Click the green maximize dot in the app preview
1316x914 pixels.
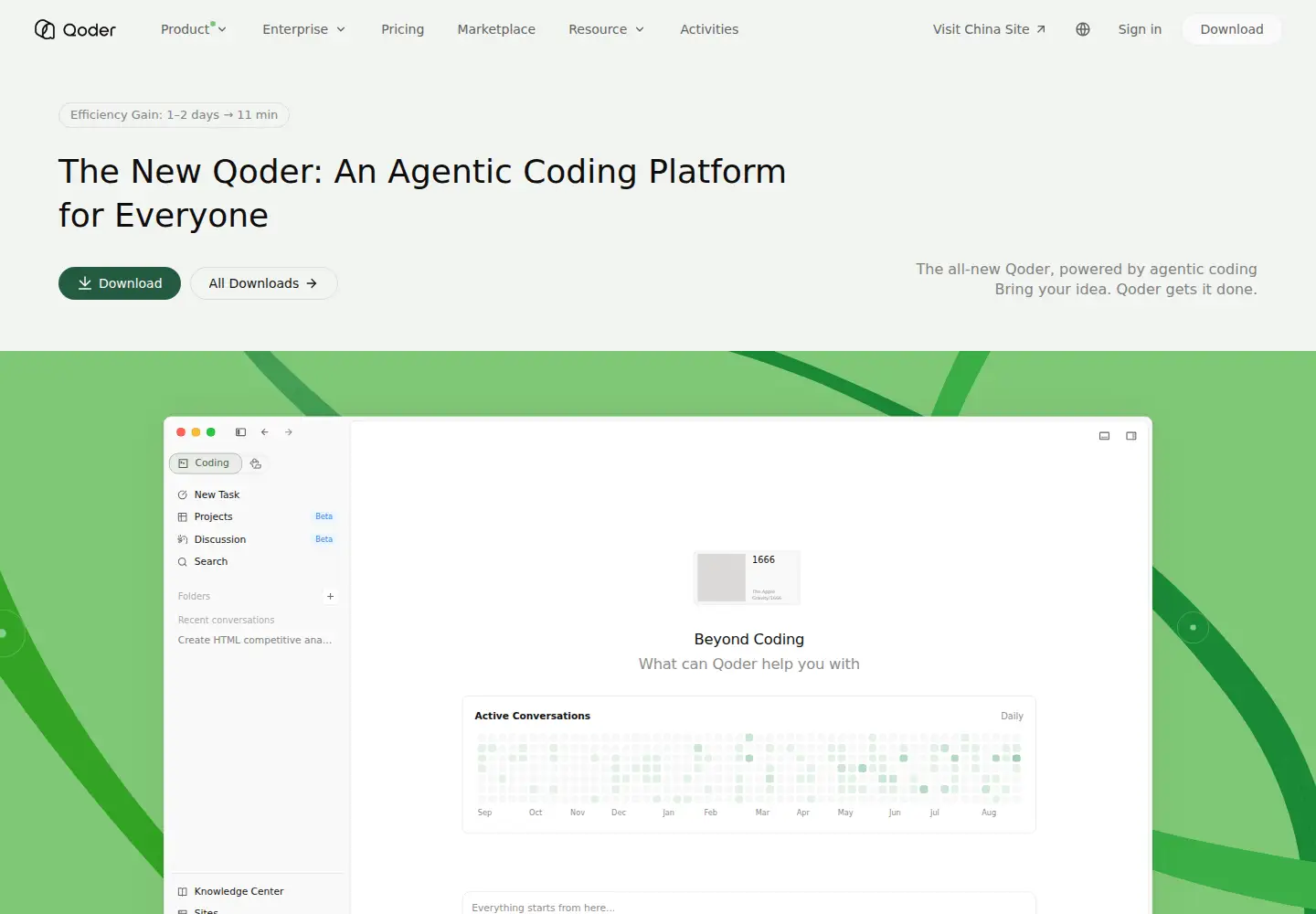pos(211,432)
